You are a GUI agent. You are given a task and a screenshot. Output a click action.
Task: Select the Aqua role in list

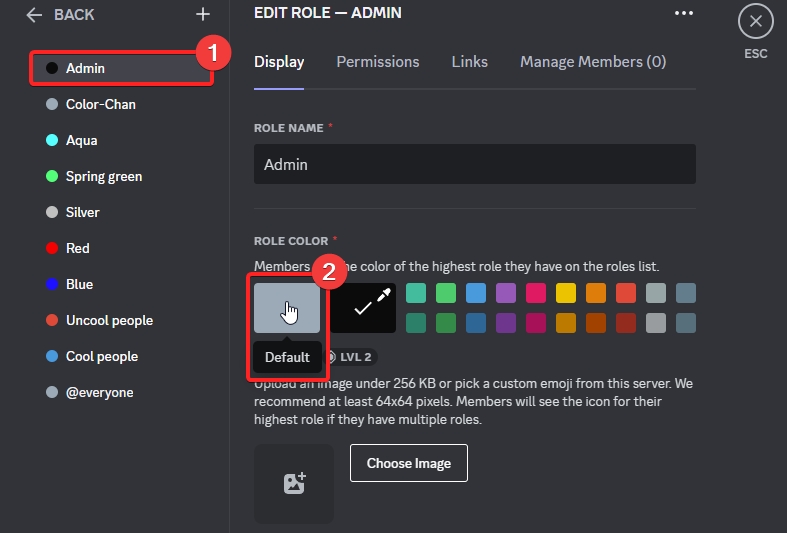[82, 140]
